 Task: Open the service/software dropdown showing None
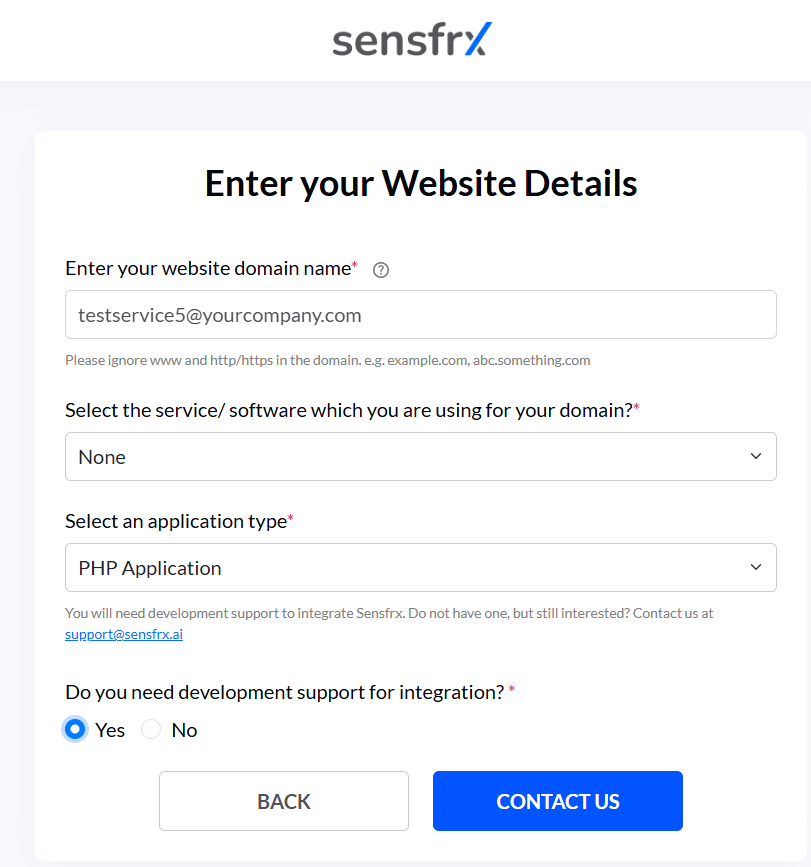pyautogui.click(x=421, y=457)
